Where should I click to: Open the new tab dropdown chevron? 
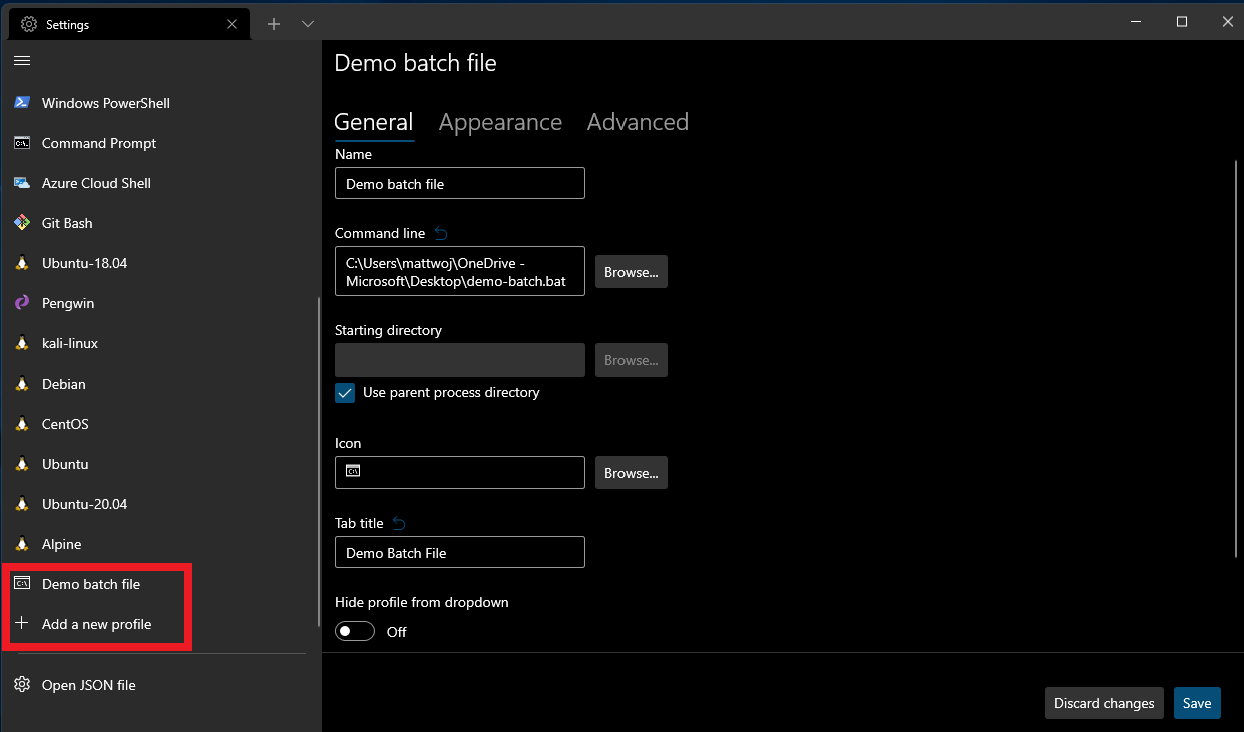[307, 23]
